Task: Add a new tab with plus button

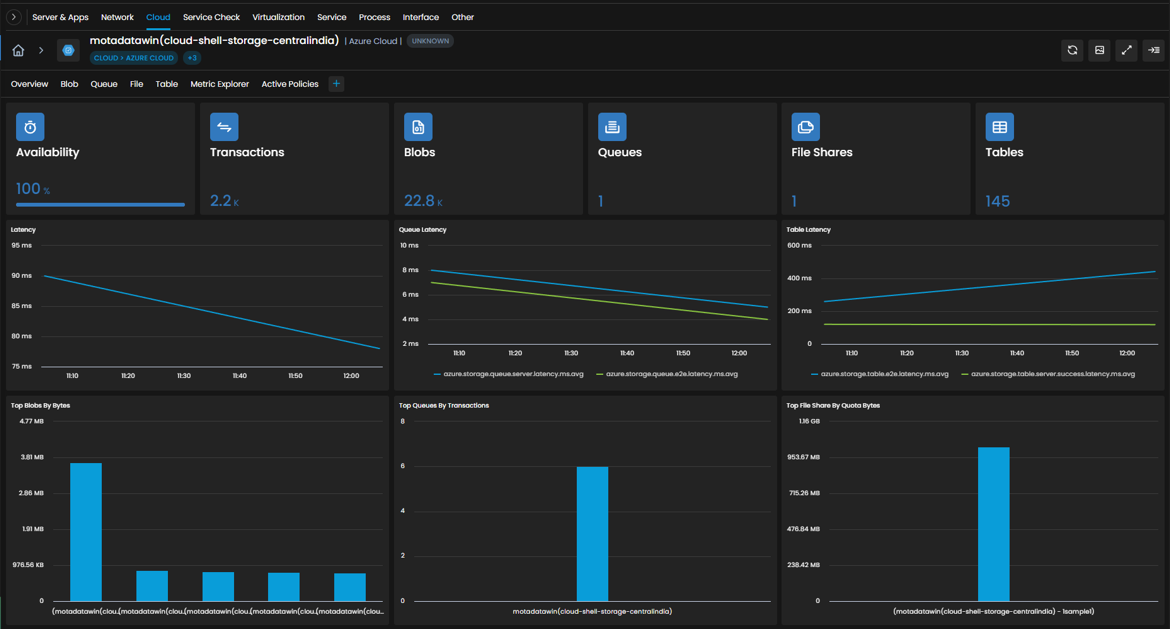Action: 337,84
